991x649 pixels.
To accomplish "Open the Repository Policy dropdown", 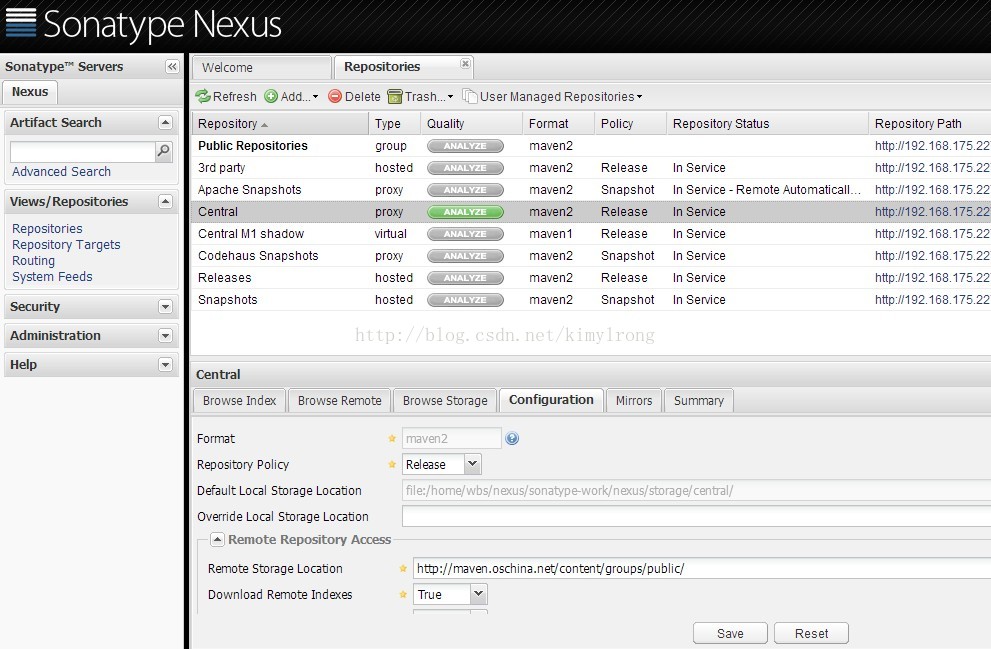I will coord(473,464).
